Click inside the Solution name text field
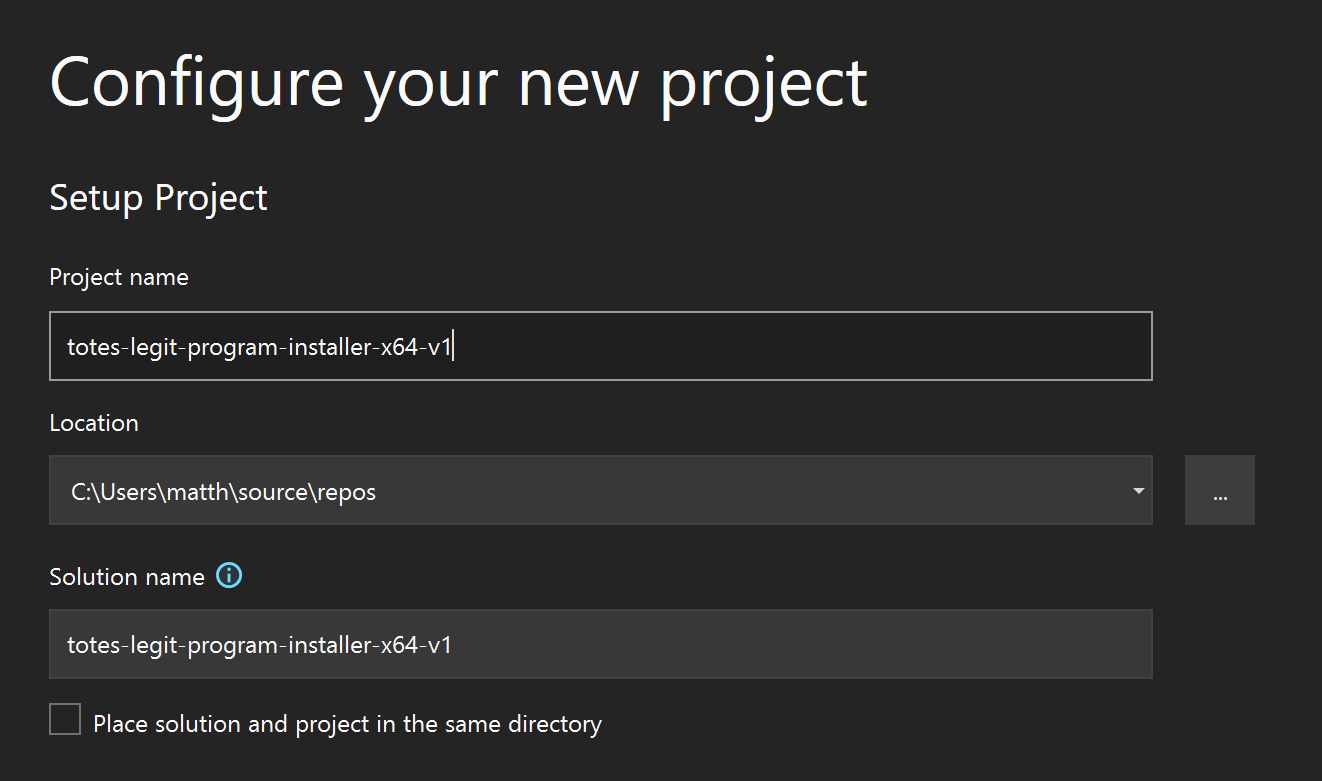This screenshot has width=1322, height=781. (x=800, y=645)
